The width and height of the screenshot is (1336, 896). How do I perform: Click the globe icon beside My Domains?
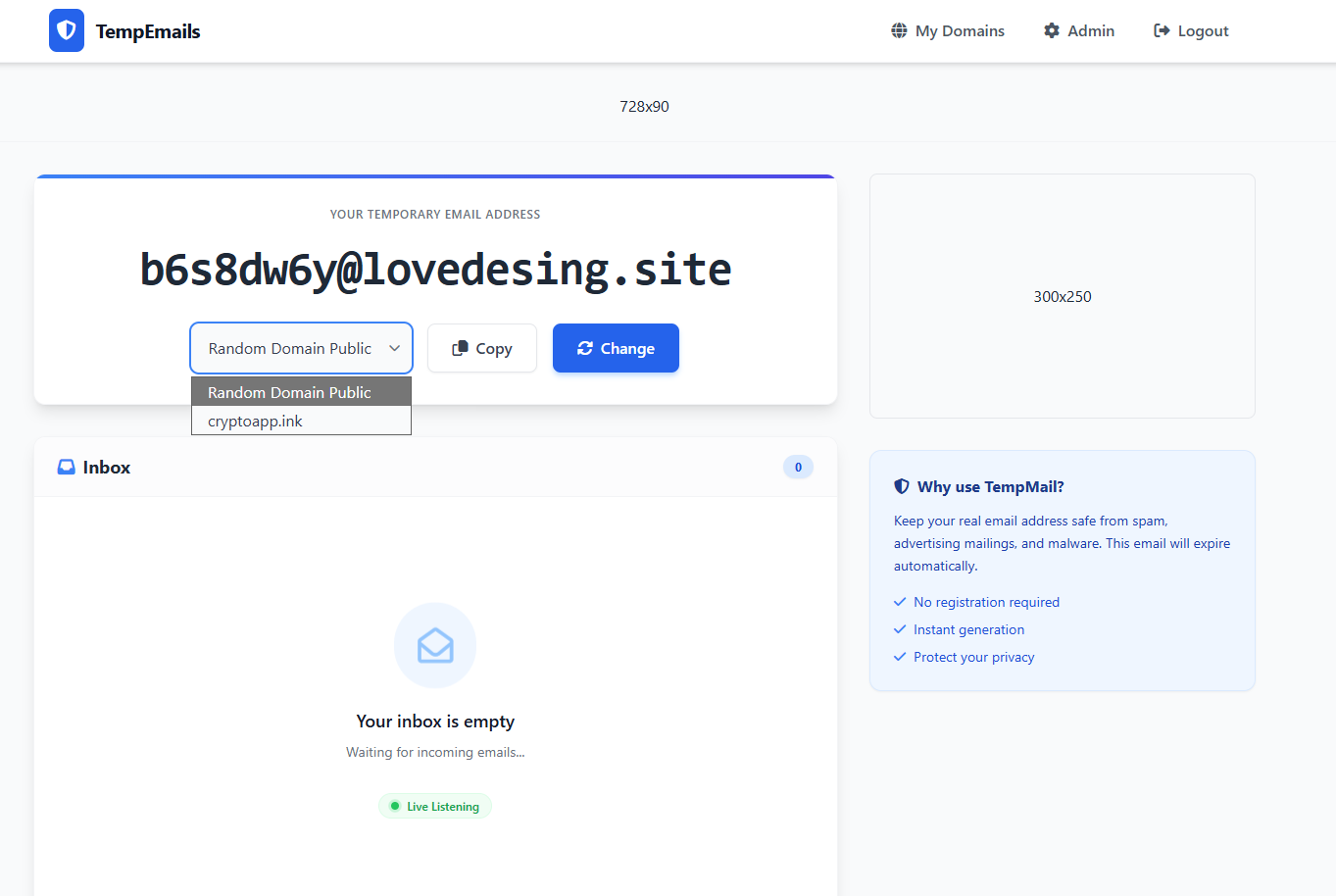click(899, 30)
